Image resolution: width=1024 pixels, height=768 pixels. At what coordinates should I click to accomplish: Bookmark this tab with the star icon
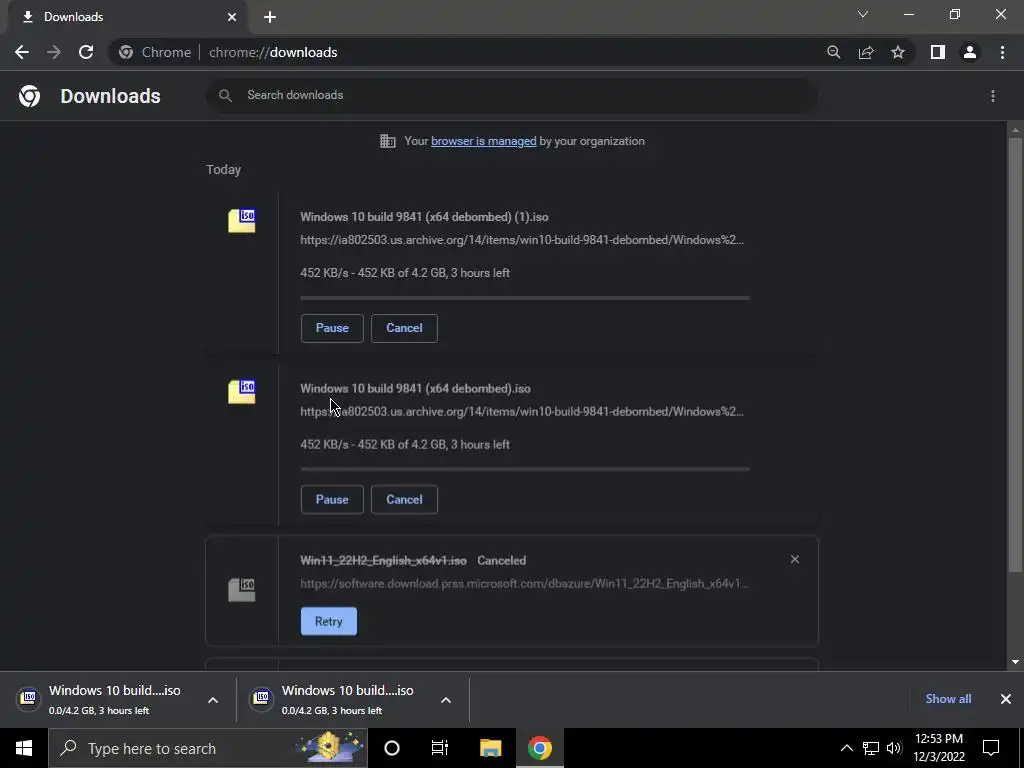898,52
